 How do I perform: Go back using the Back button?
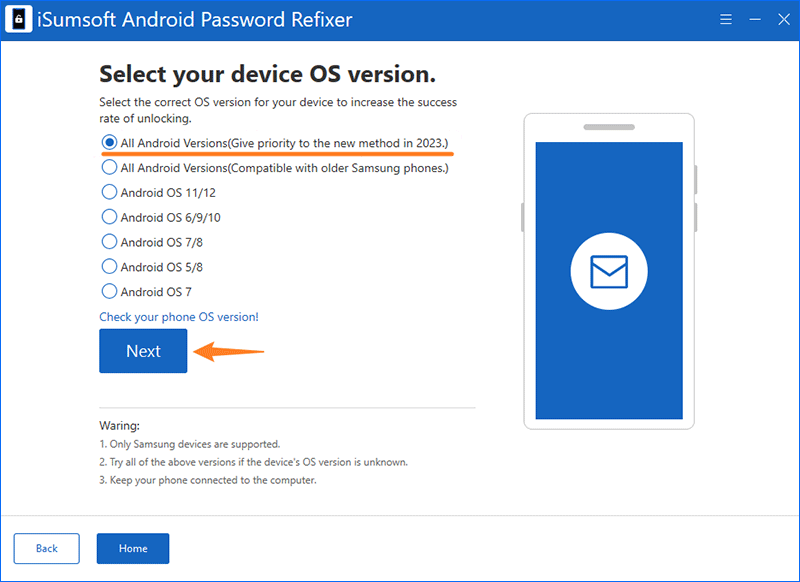point(46,548)
